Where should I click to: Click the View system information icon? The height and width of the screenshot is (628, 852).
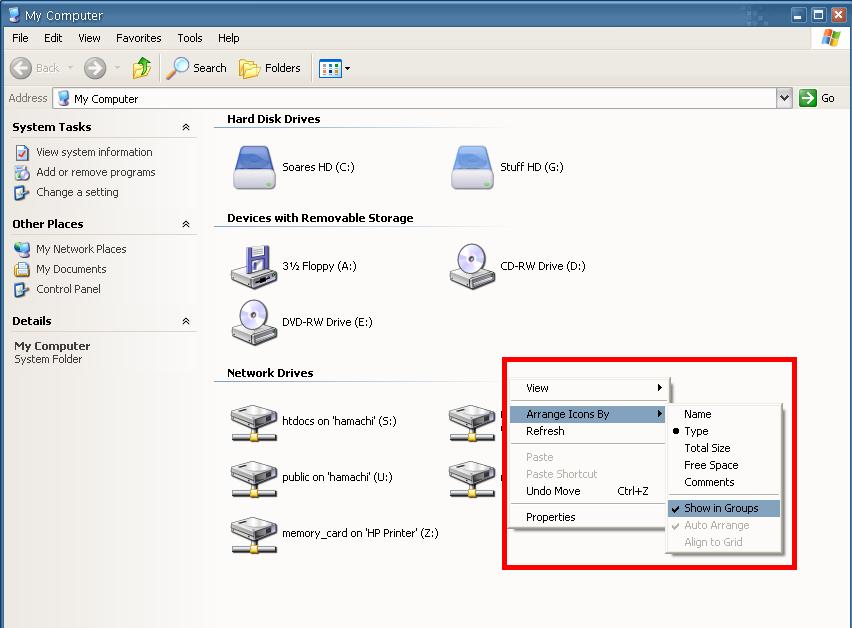tap(22, 153)
